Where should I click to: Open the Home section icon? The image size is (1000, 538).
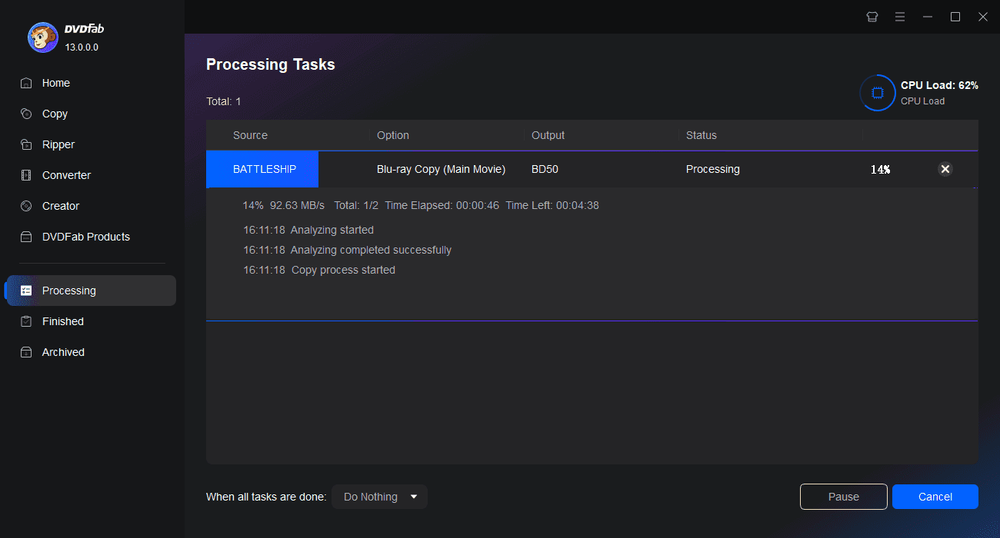click(x=26, y=83)
